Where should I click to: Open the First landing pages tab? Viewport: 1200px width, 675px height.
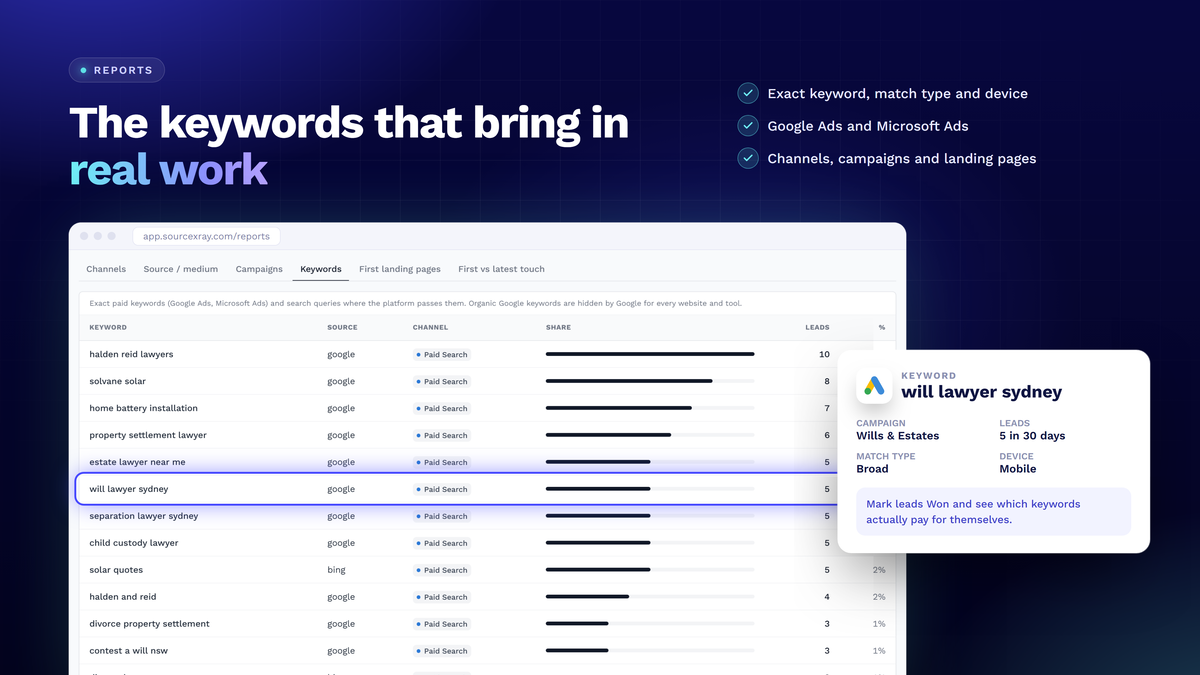[400, 269]
